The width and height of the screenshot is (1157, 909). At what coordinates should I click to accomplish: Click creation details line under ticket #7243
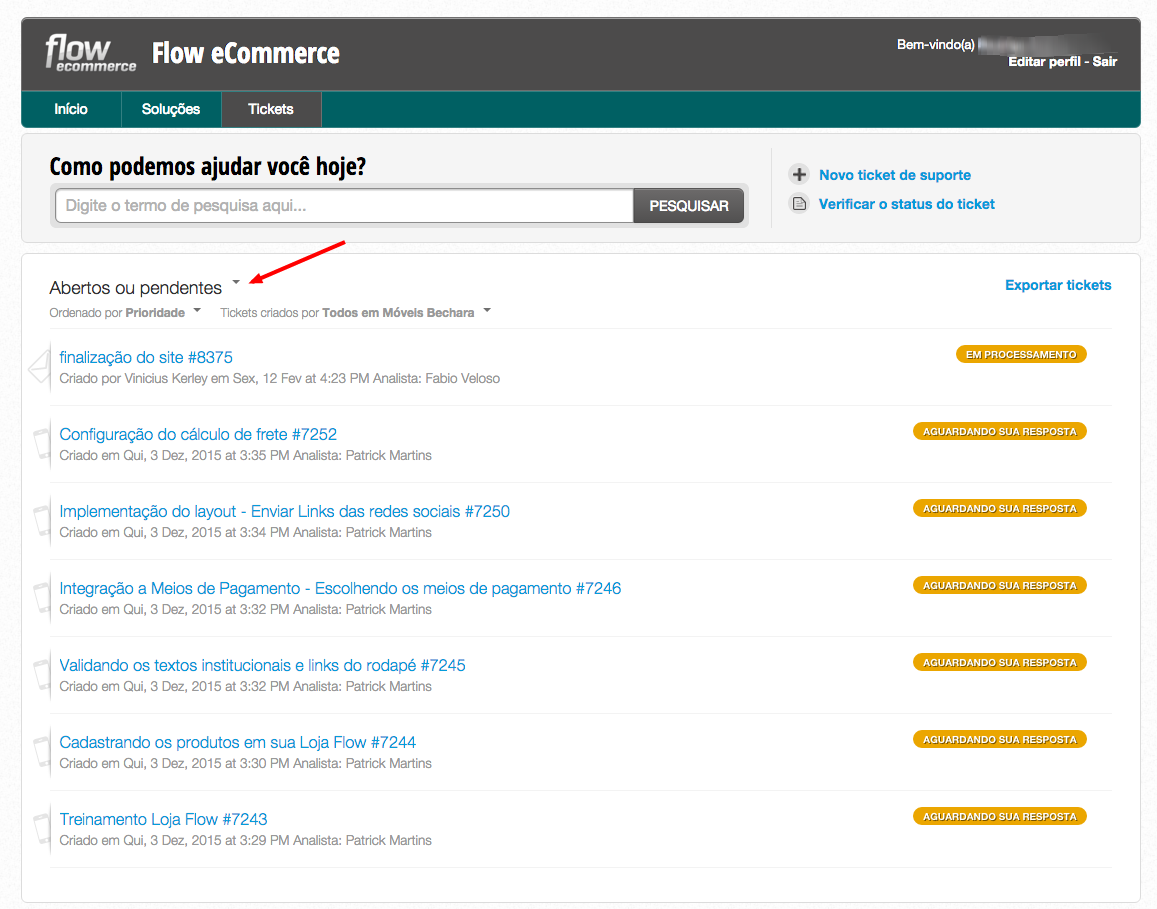245,840
